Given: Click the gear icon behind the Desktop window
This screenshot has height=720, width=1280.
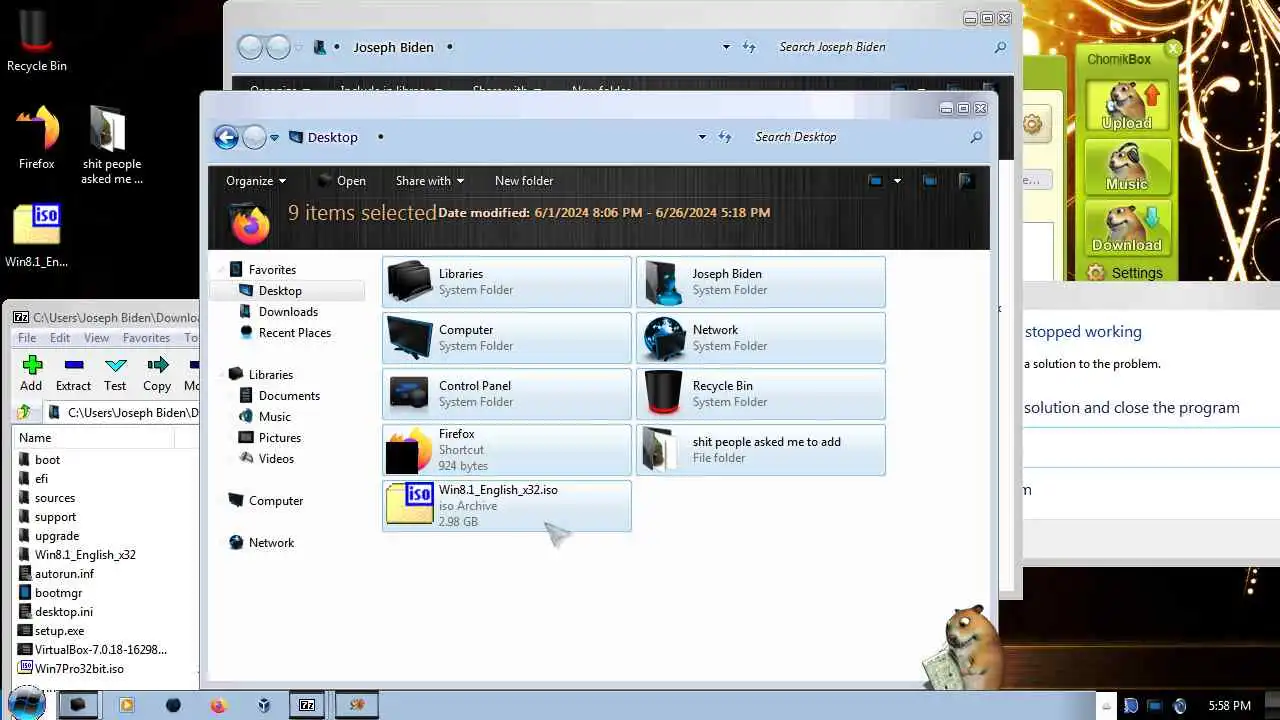Looking at the screenshot, I should pyautogui.click(x=1032, y=125).
